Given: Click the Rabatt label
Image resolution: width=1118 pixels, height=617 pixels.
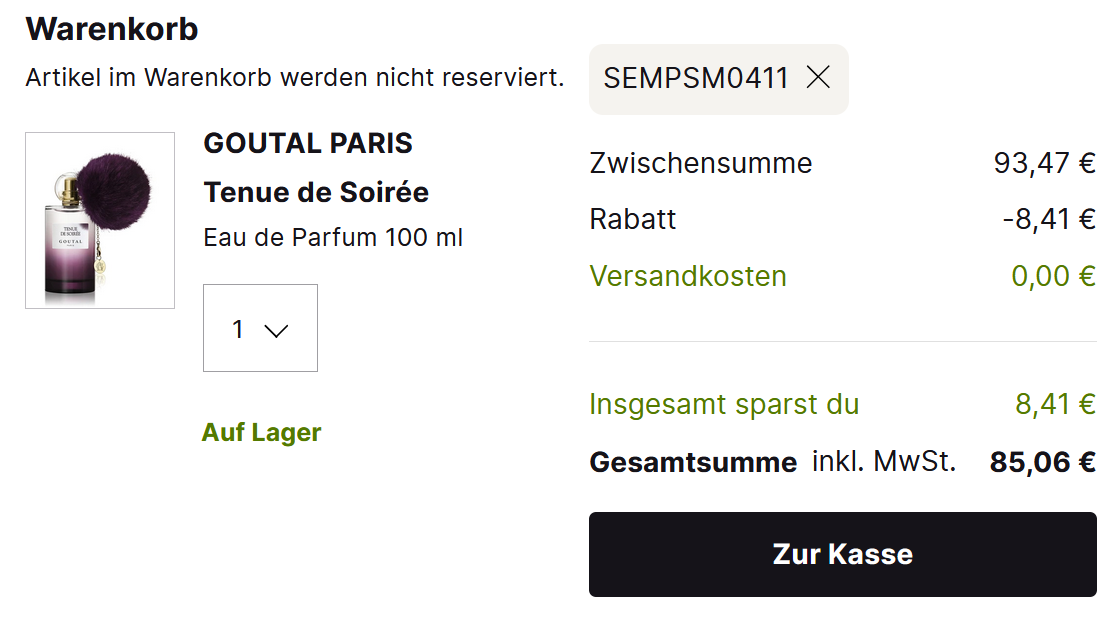Looking at the screenshot, I should click(x=633, y=219).
